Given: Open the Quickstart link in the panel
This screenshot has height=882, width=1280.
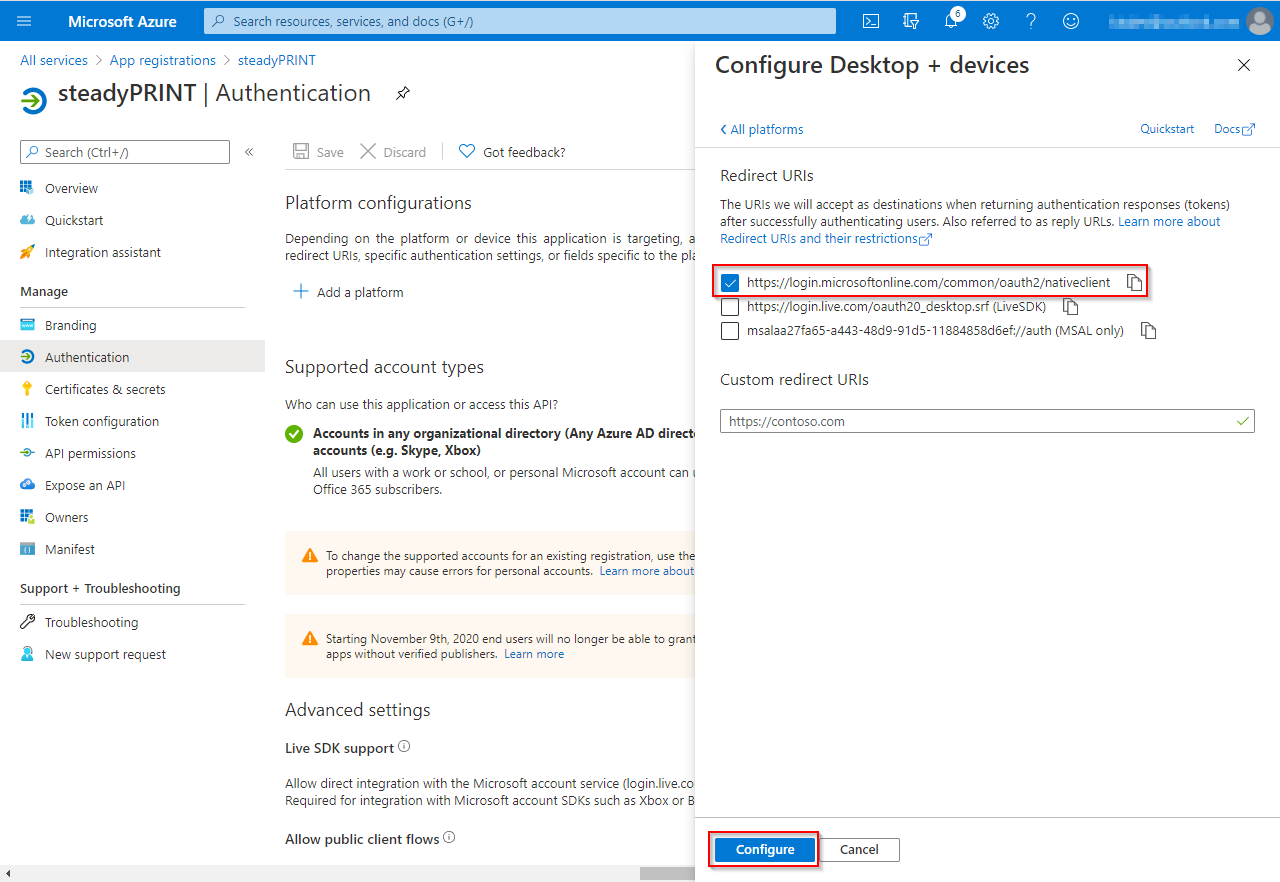Looking at the screenshot, I should (x=1167, y=129).
